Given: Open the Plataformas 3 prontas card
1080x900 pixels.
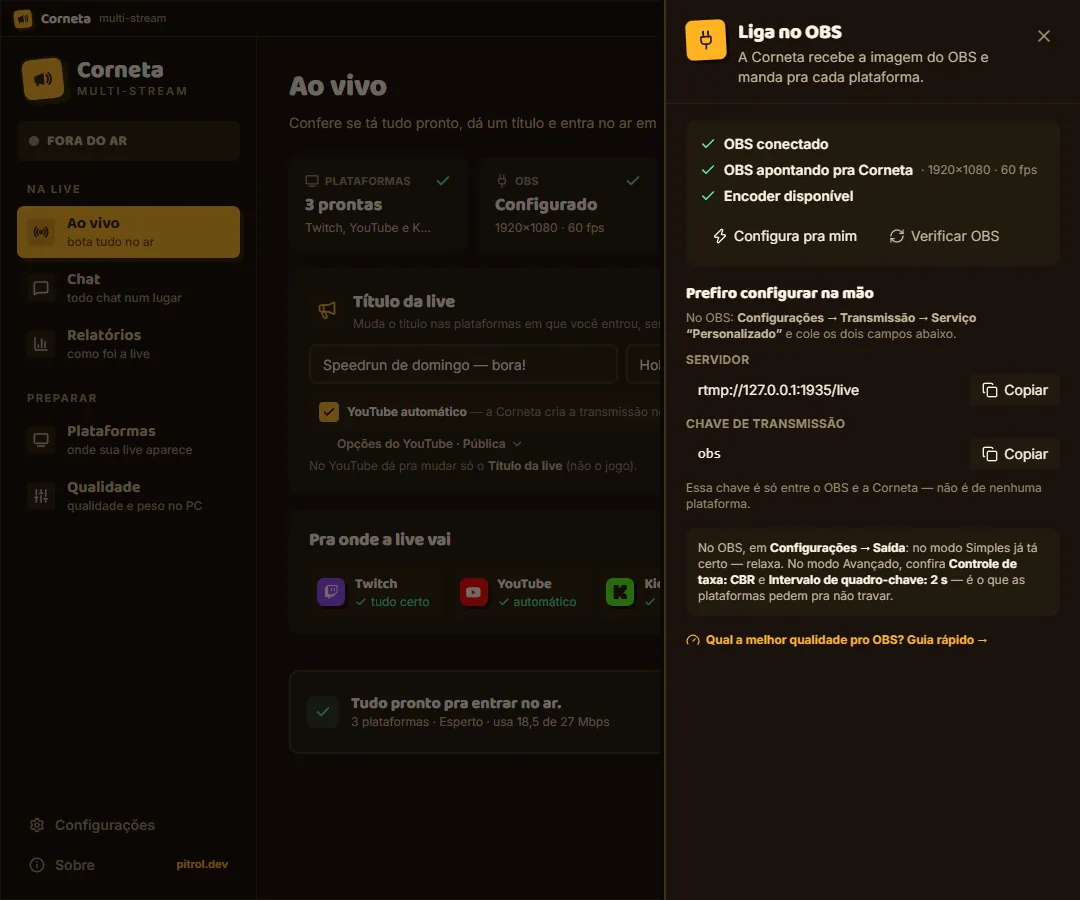Looking at the screenshot, I should (x=378, y=205).
